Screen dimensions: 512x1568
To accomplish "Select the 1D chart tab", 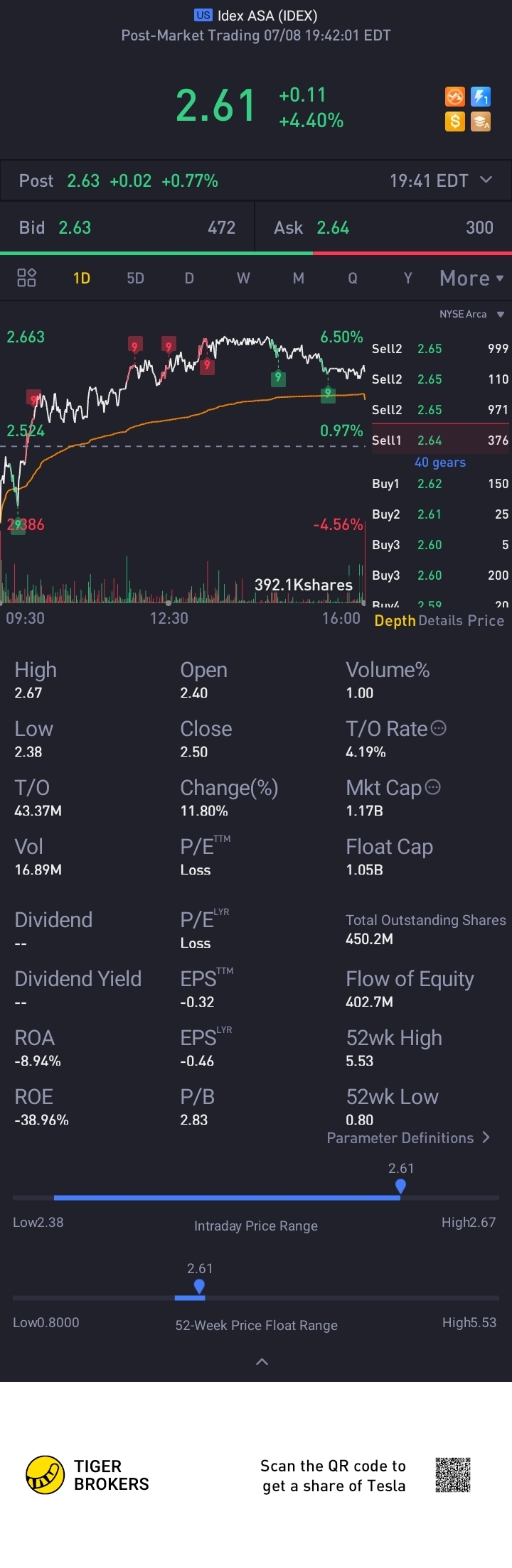I will (82, 278).
